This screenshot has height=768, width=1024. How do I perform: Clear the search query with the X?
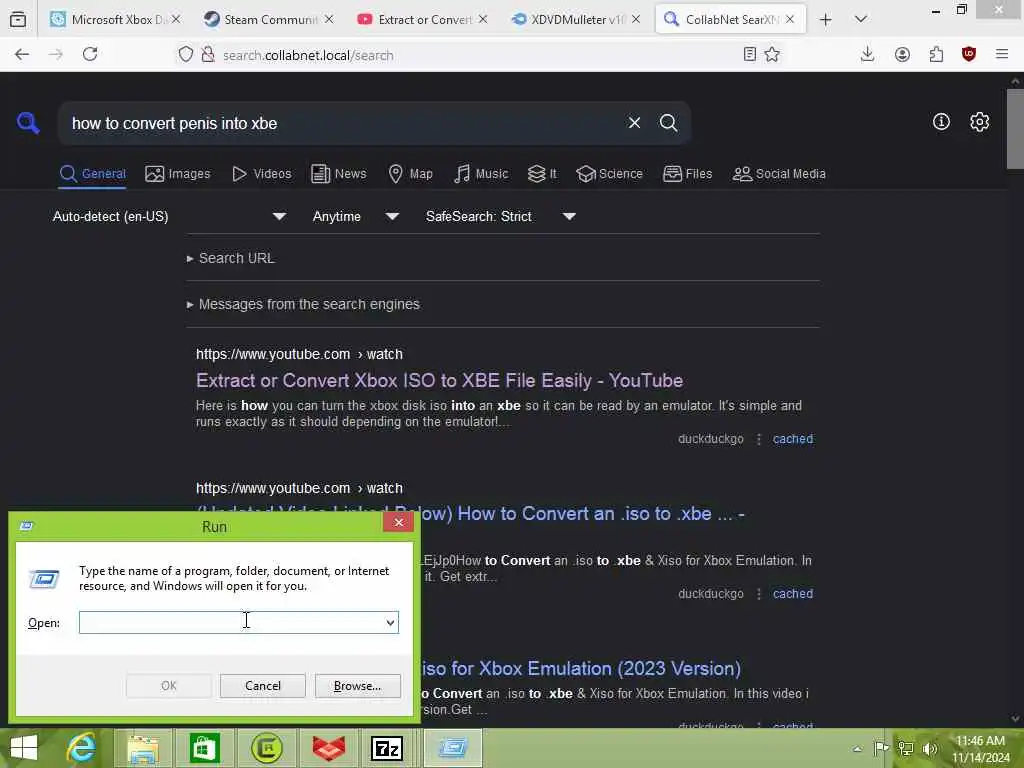[634, 123]
